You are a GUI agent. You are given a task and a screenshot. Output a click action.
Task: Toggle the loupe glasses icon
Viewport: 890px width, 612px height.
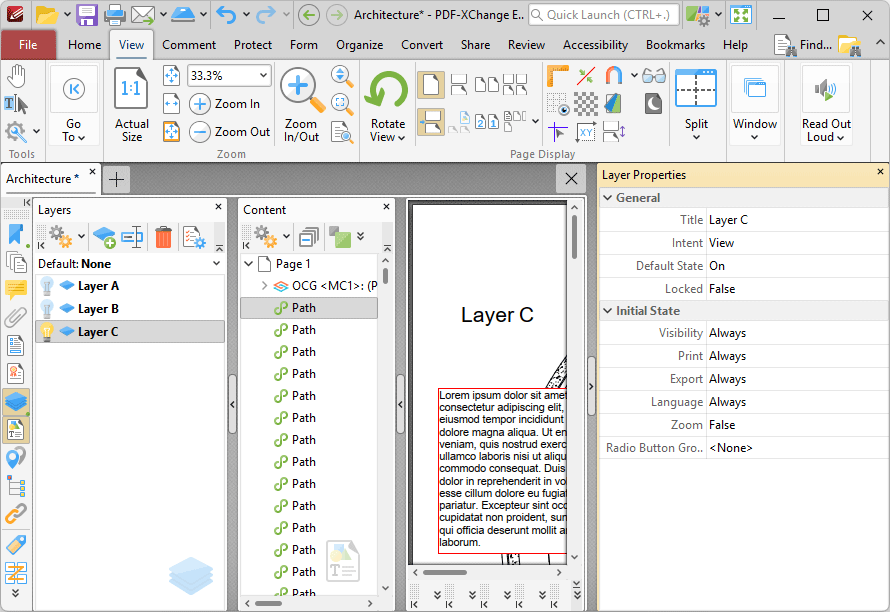(654, 76)
